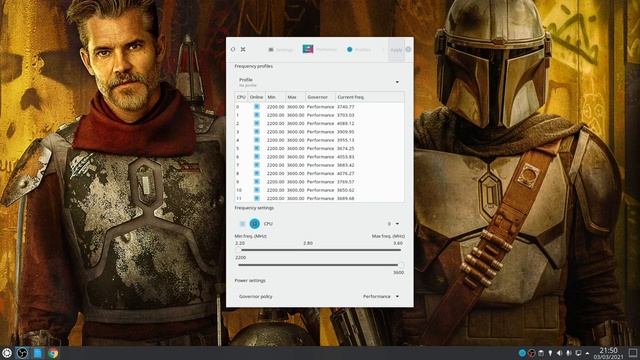Screen dimensions: 640x360
Task: Toggle Online checkbox for CPU 1
Action: (x=257, y=115)
